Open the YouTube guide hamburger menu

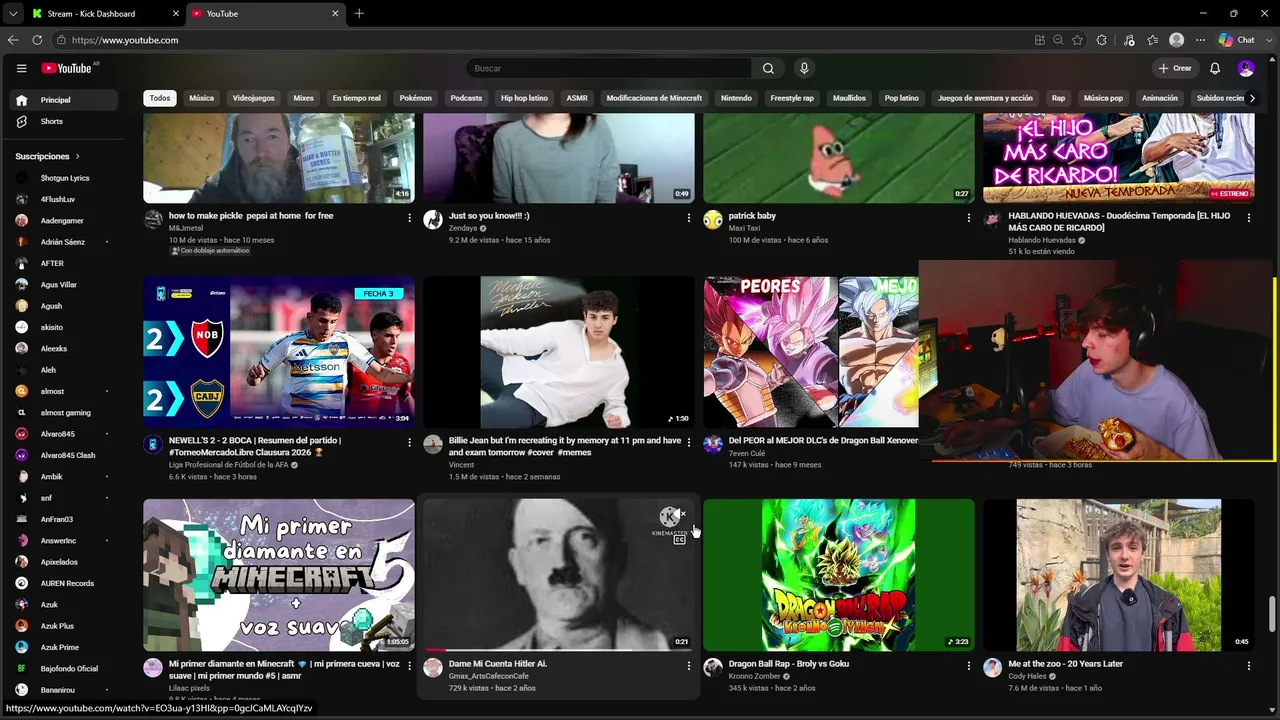pos(21,68)
